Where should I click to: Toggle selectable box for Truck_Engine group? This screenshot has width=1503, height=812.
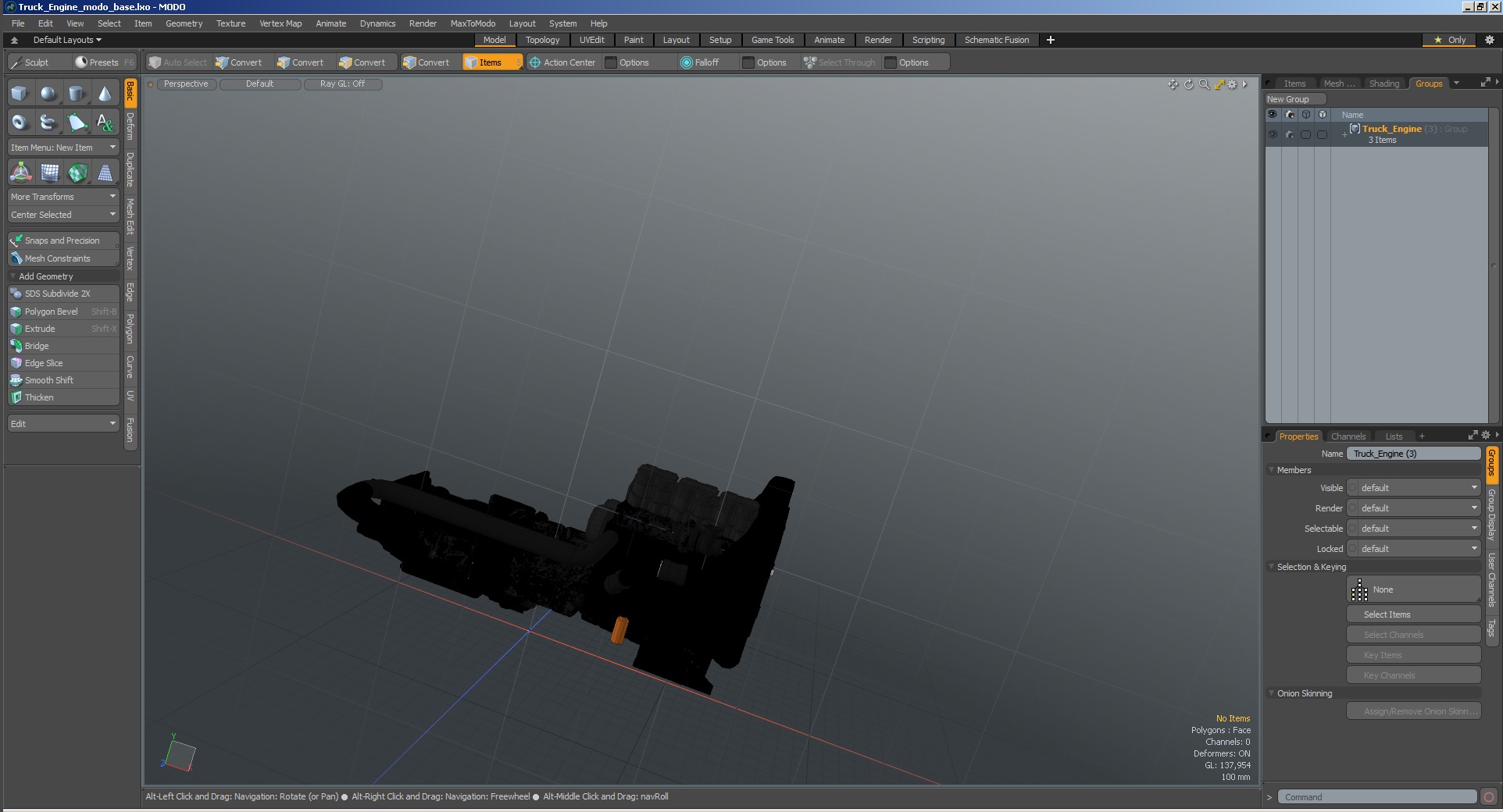tap(1305, 134)
